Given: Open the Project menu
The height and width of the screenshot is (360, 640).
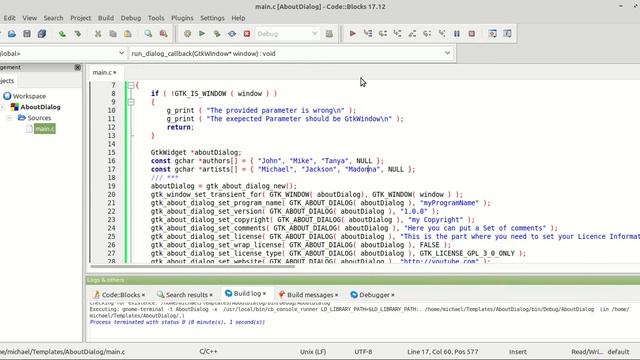Looking at the screenshot, I should click(80, 18).
